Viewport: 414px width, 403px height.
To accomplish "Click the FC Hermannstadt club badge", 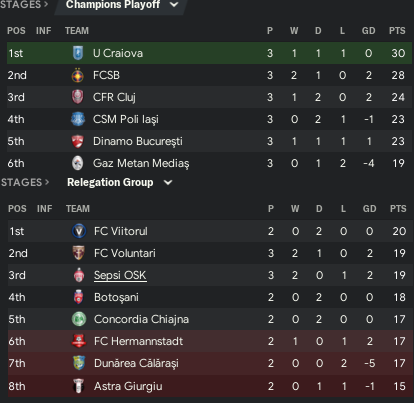I will click(x=79, y=341).
